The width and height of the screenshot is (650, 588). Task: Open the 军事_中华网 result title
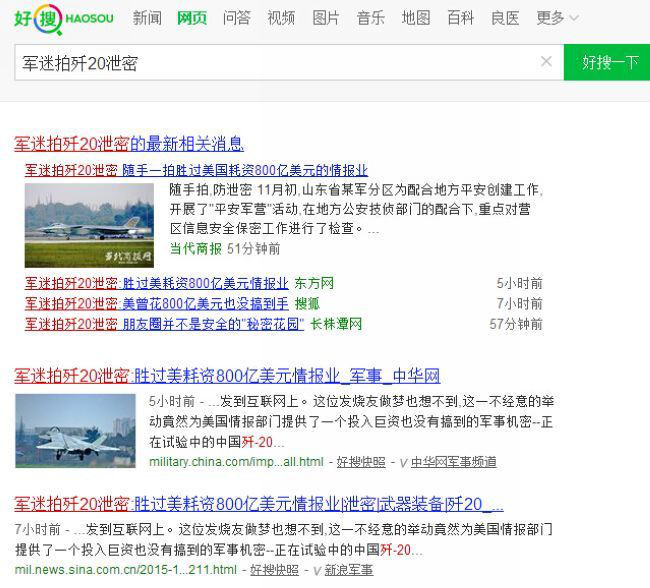pos(227,376)
